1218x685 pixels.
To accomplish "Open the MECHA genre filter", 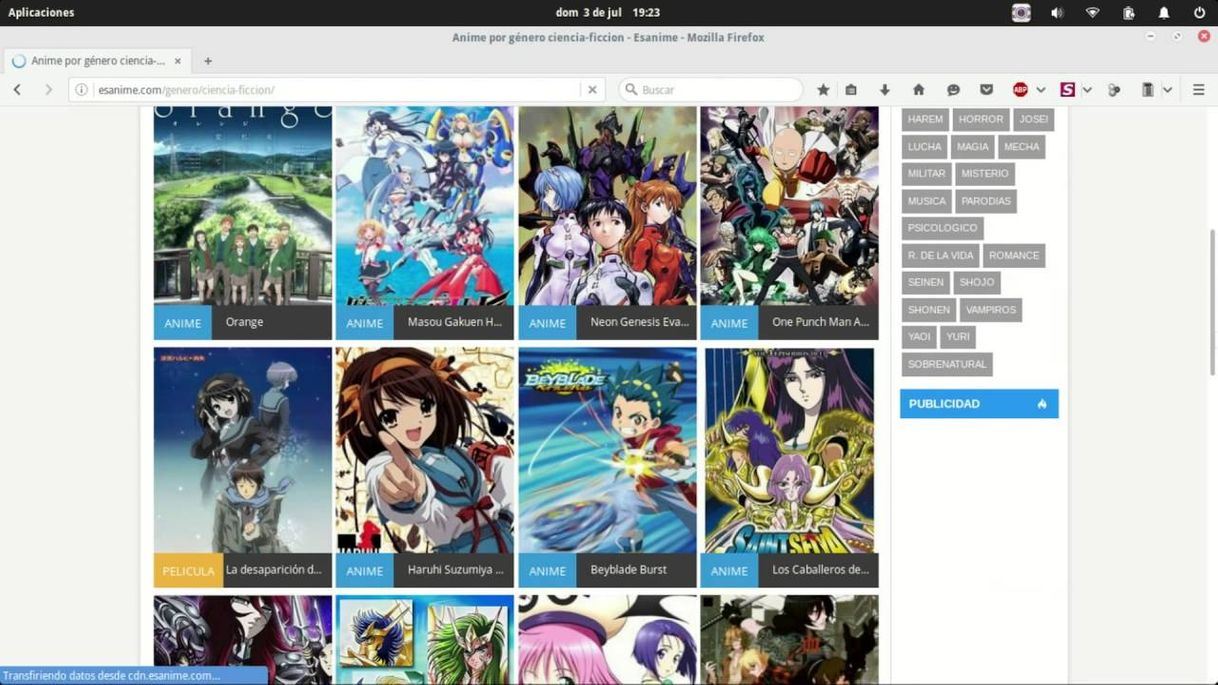I will [1021, 146].
